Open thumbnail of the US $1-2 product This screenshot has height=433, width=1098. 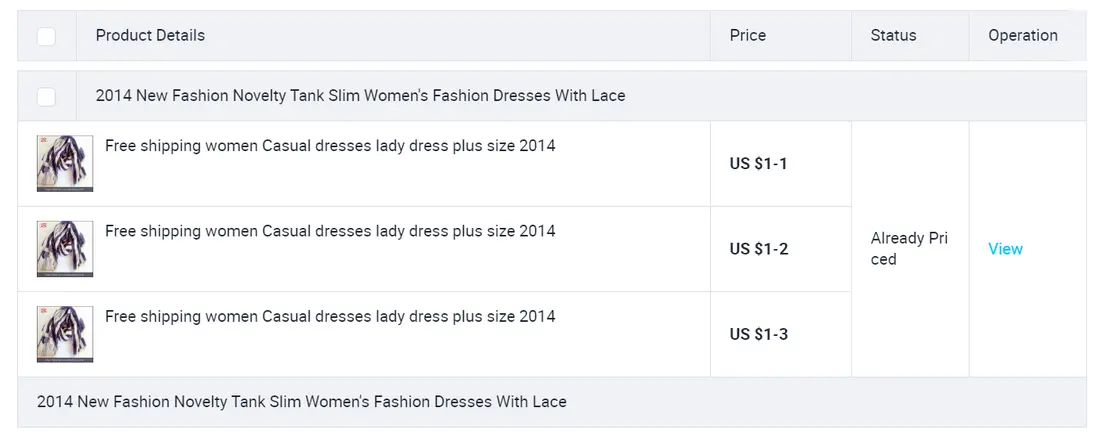click(65, 249)
